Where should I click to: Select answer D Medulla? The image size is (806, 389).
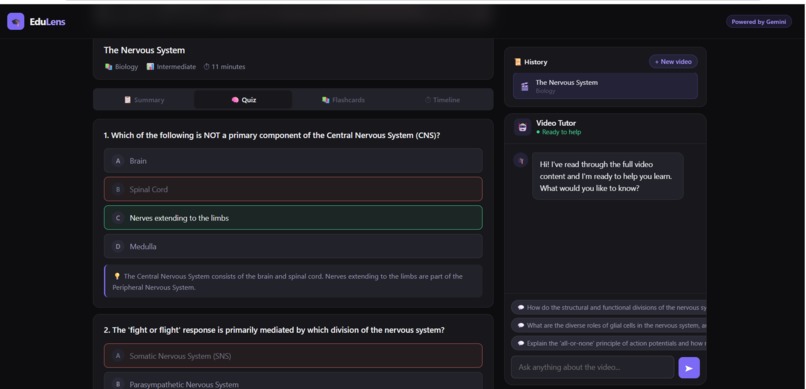293,247
